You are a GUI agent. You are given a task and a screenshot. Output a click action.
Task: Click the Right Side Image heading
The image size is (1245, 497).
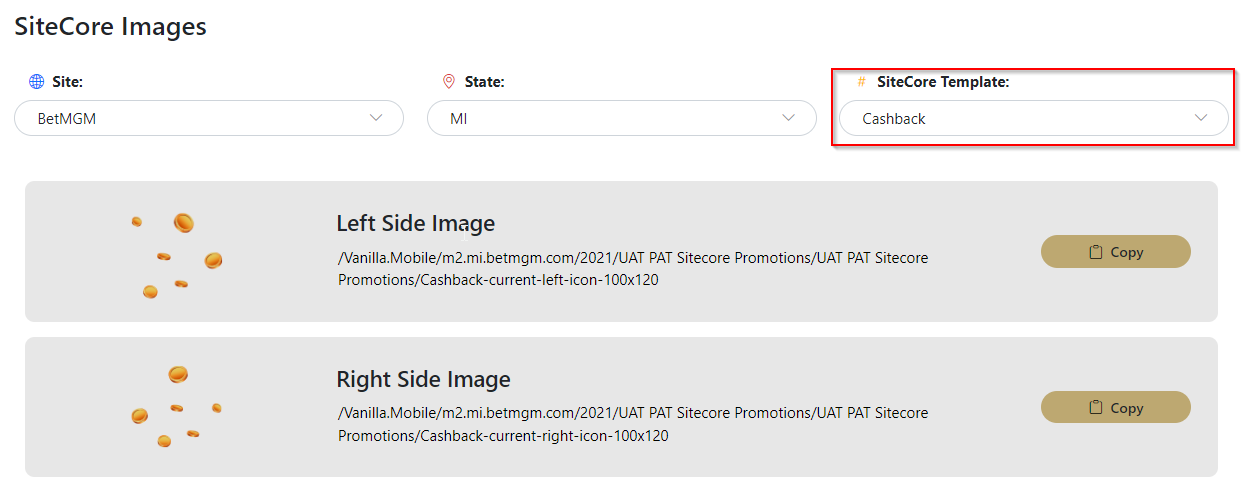click(x=423, y=379)
